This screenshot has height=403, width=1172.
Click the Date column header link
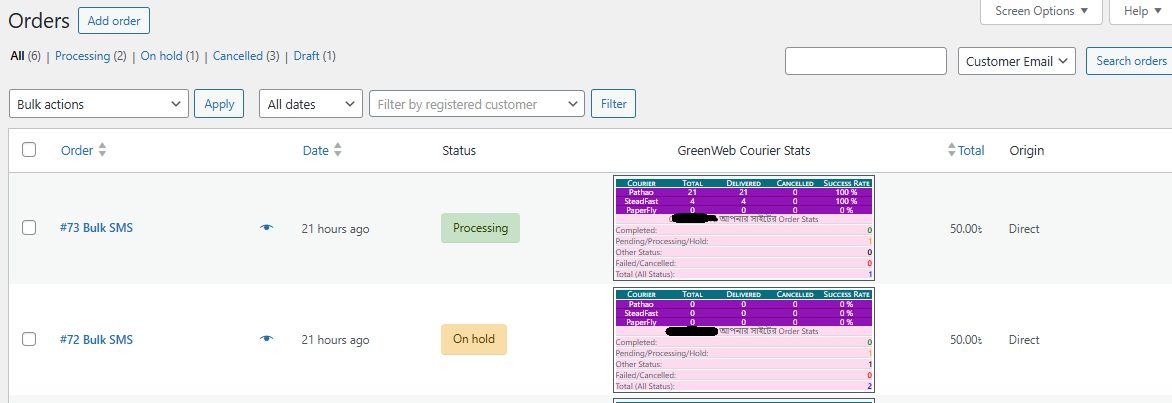click(x=315, y=150)
